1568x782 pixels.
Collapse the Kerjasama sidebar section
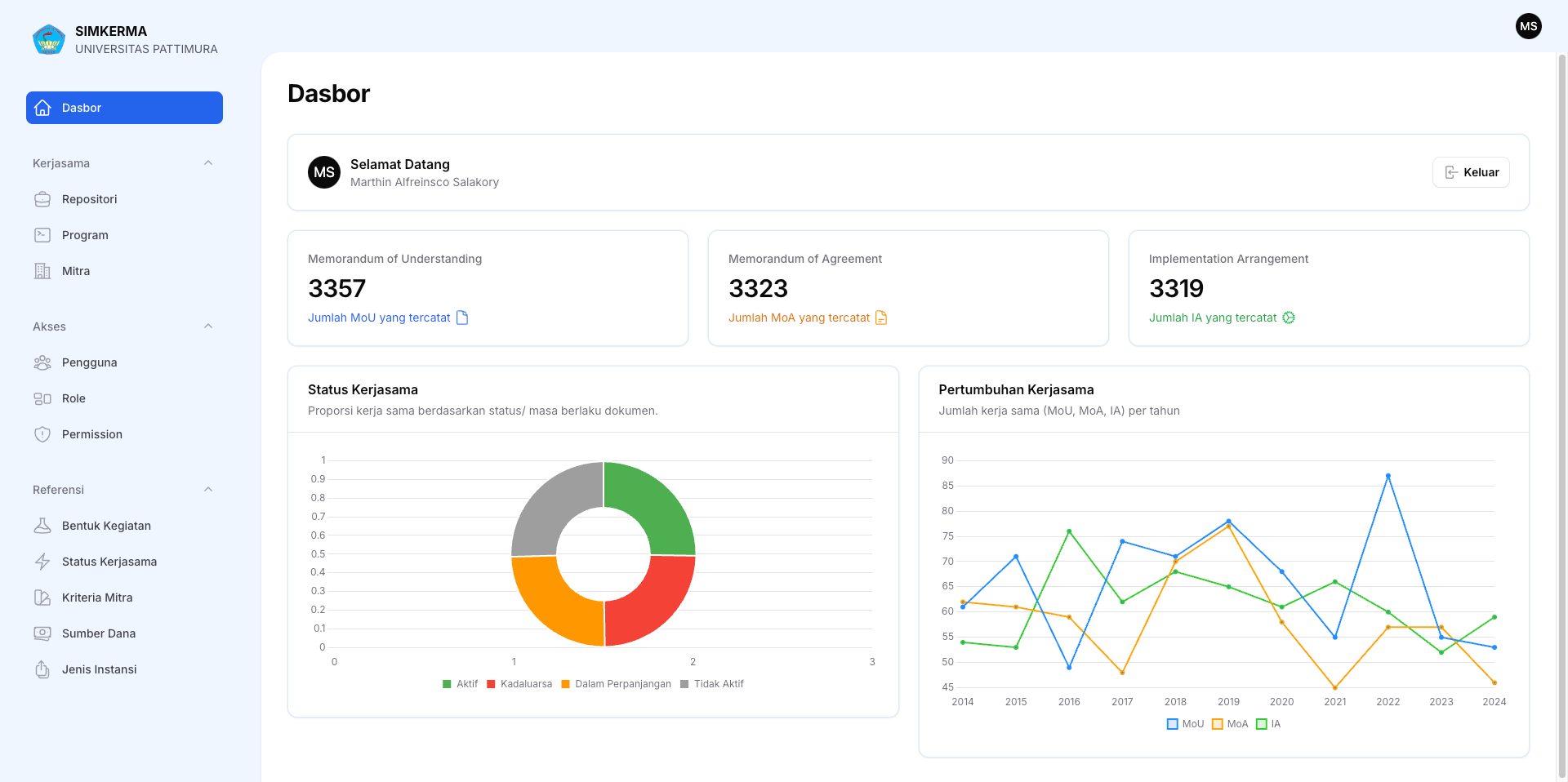pyautogui.click(x=209, y=162)
